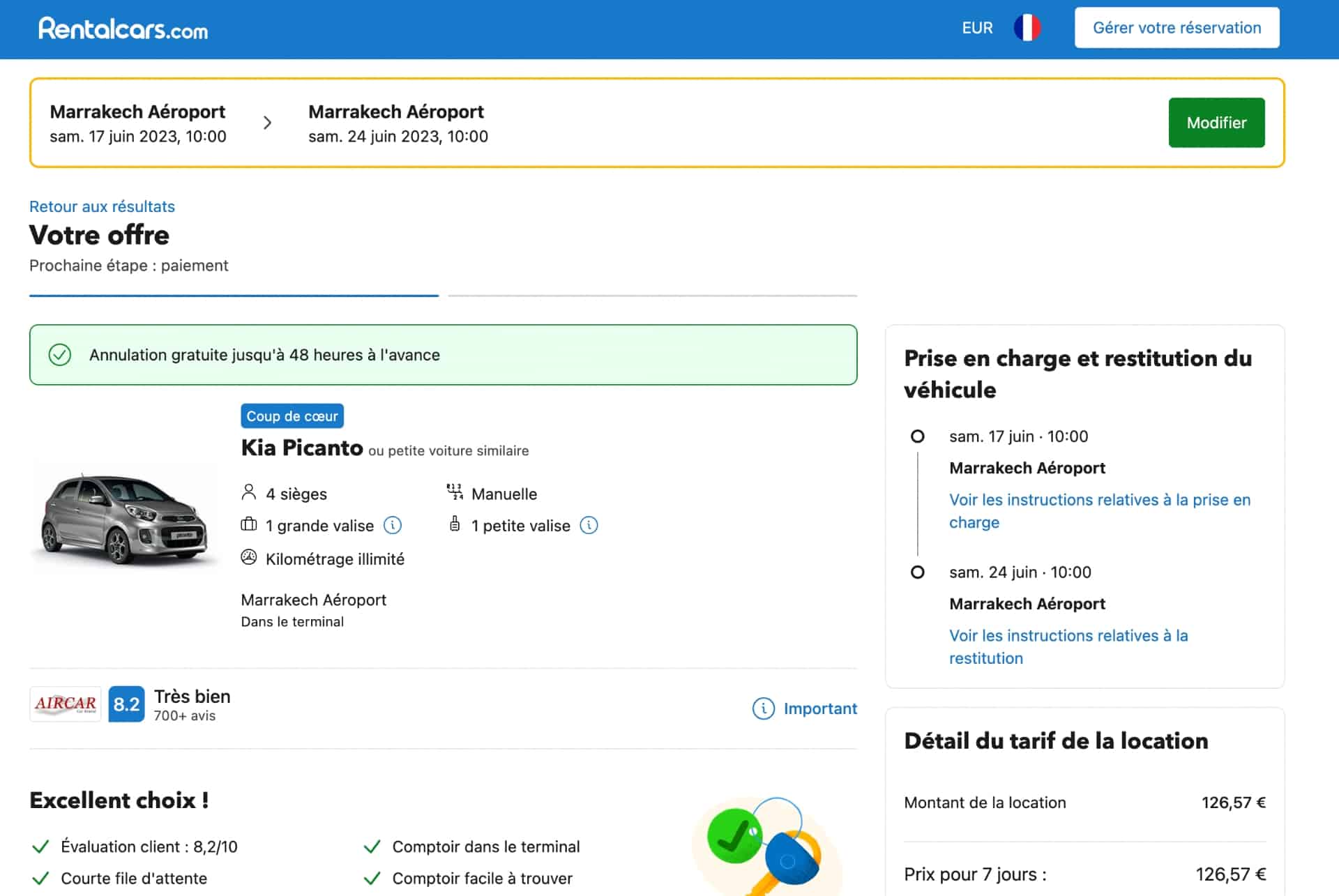The height and width of the screenshot is (896, 1339).
Task: Click the small bag icon
Action: [455, 524]
